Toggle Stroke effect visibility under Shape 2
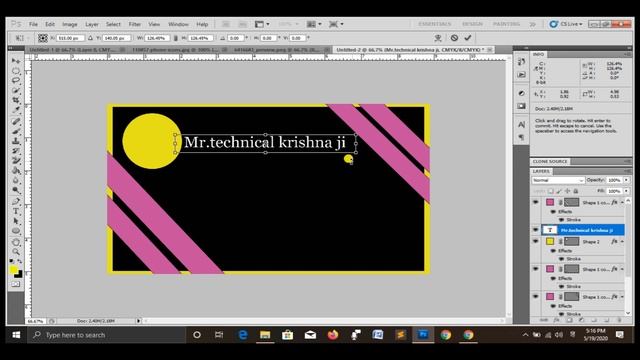 [561, 259]
